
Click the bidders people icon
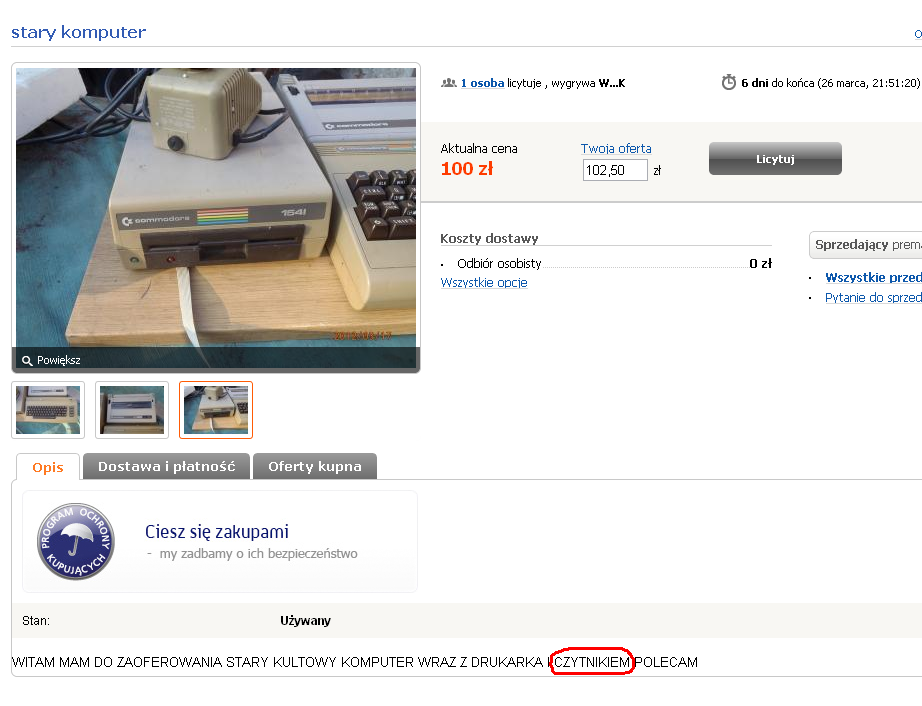pos(449,83)
